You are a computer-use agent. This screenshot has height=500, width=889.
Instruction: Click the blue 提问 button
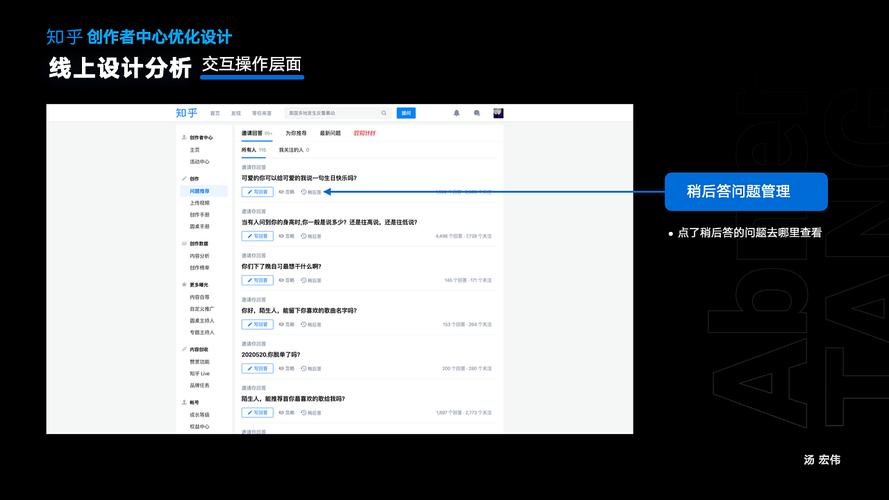pos(406,113)
